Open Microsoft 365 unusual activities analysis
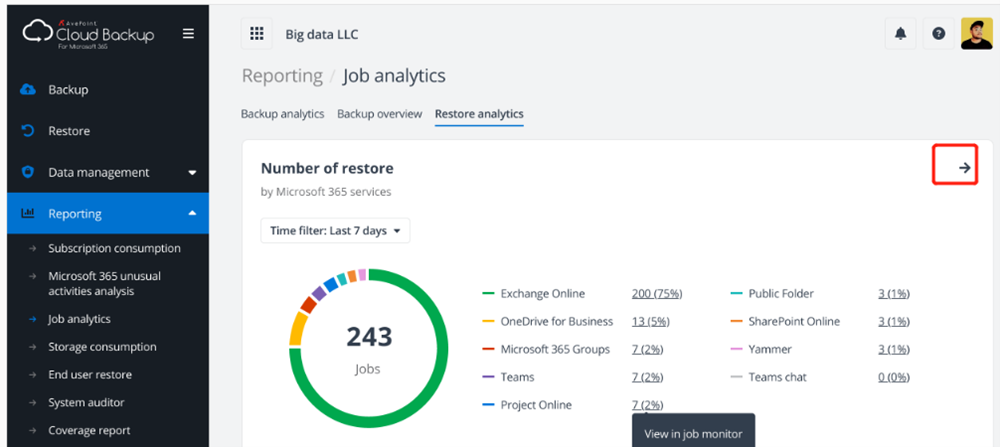Screen dimensions: 1000x447 point(105,284)
